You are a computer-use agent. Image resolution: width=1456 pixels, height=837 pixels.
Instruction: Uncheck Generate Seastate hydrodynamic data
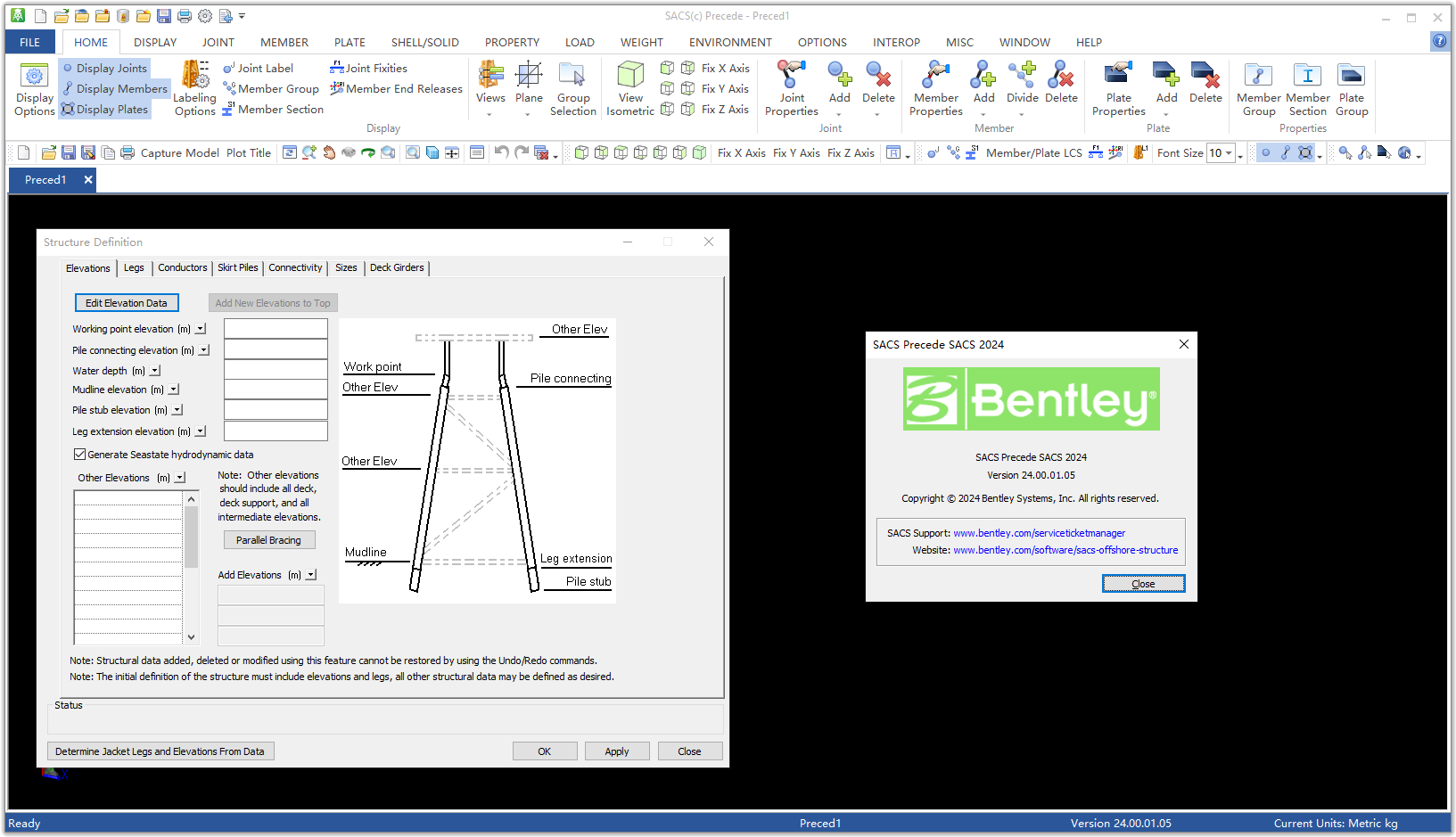click(79, 455)
